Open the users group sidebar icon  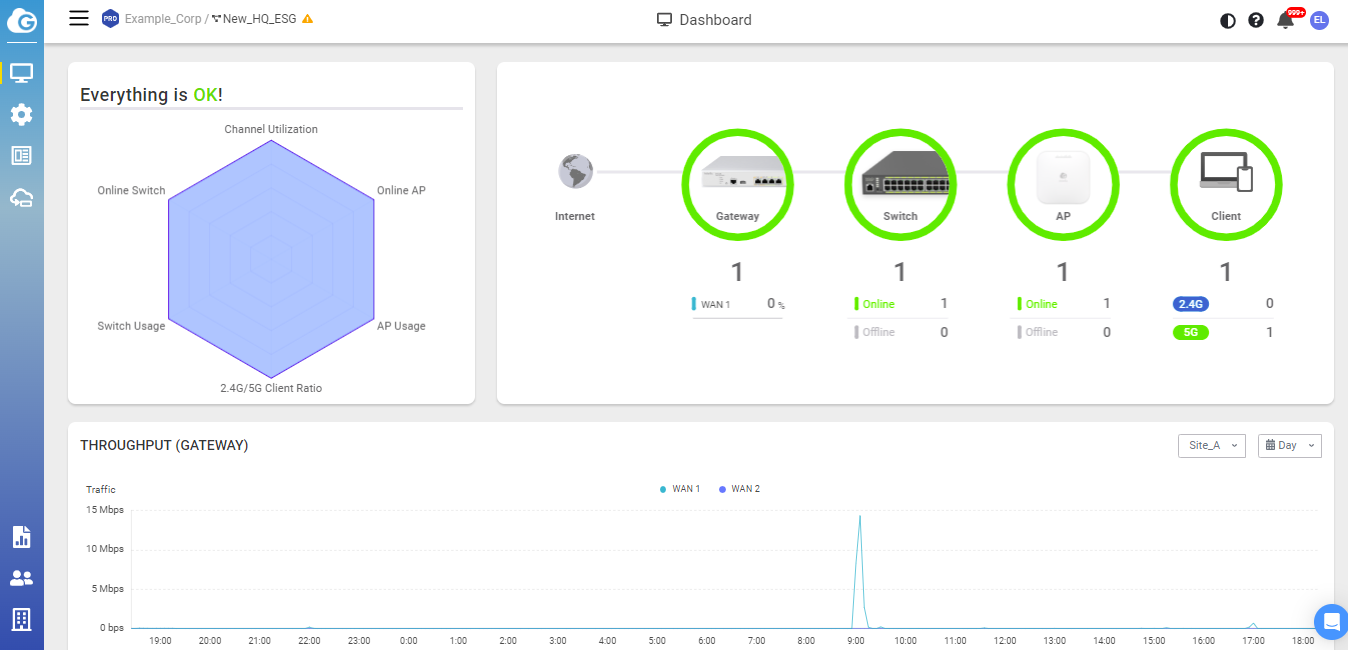point(21,578)
